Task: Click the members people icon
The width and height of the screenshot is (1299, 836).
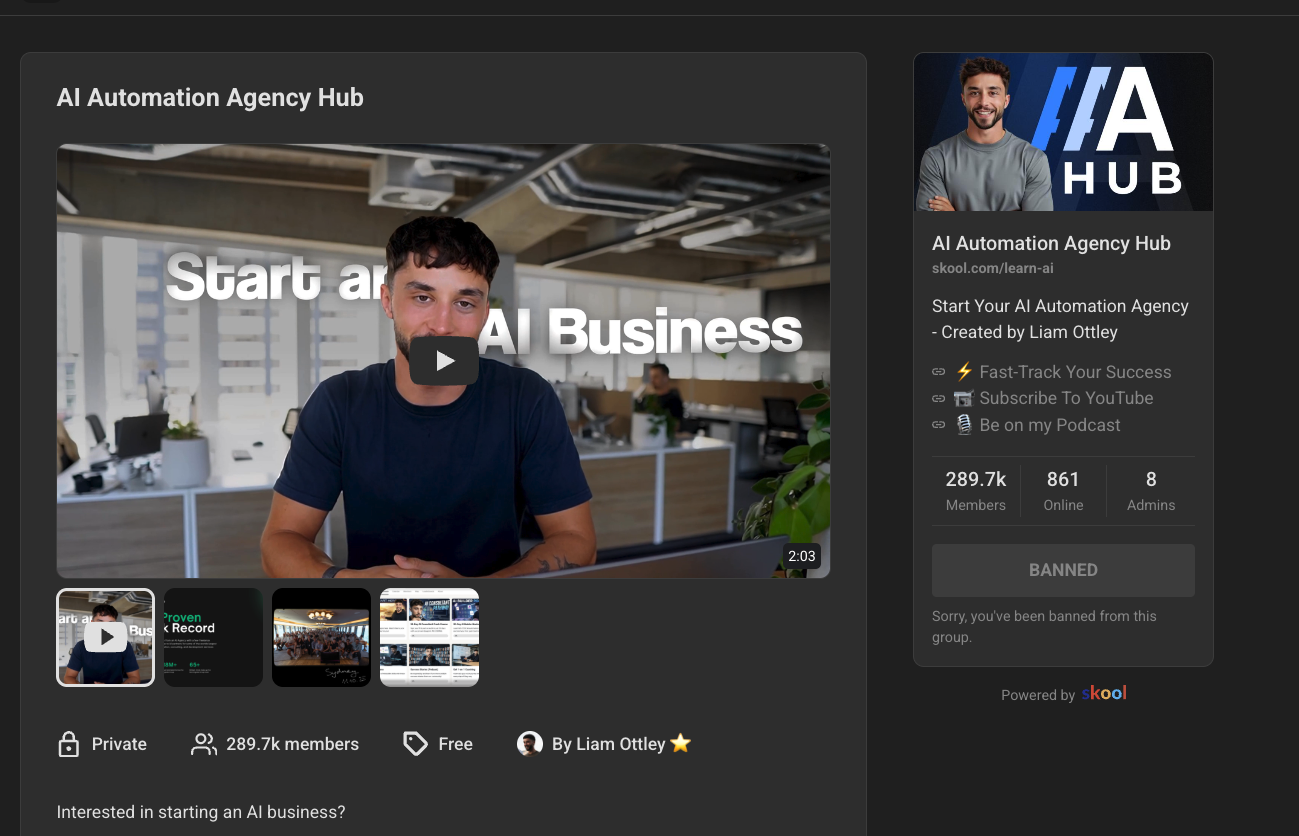Action: [x=204, y=744]
